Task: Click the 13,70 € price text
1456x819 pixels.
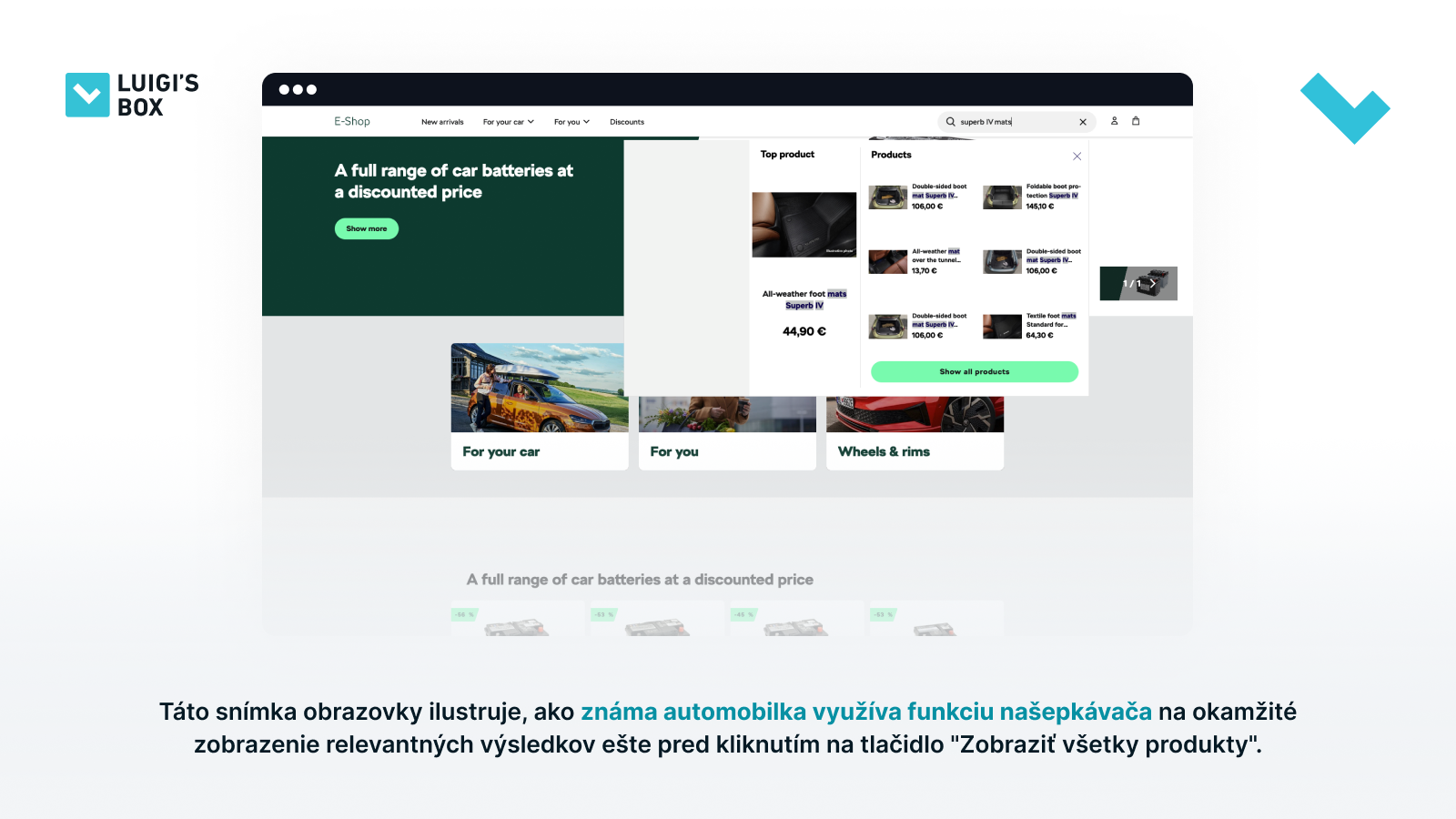Action: [925, 271]
